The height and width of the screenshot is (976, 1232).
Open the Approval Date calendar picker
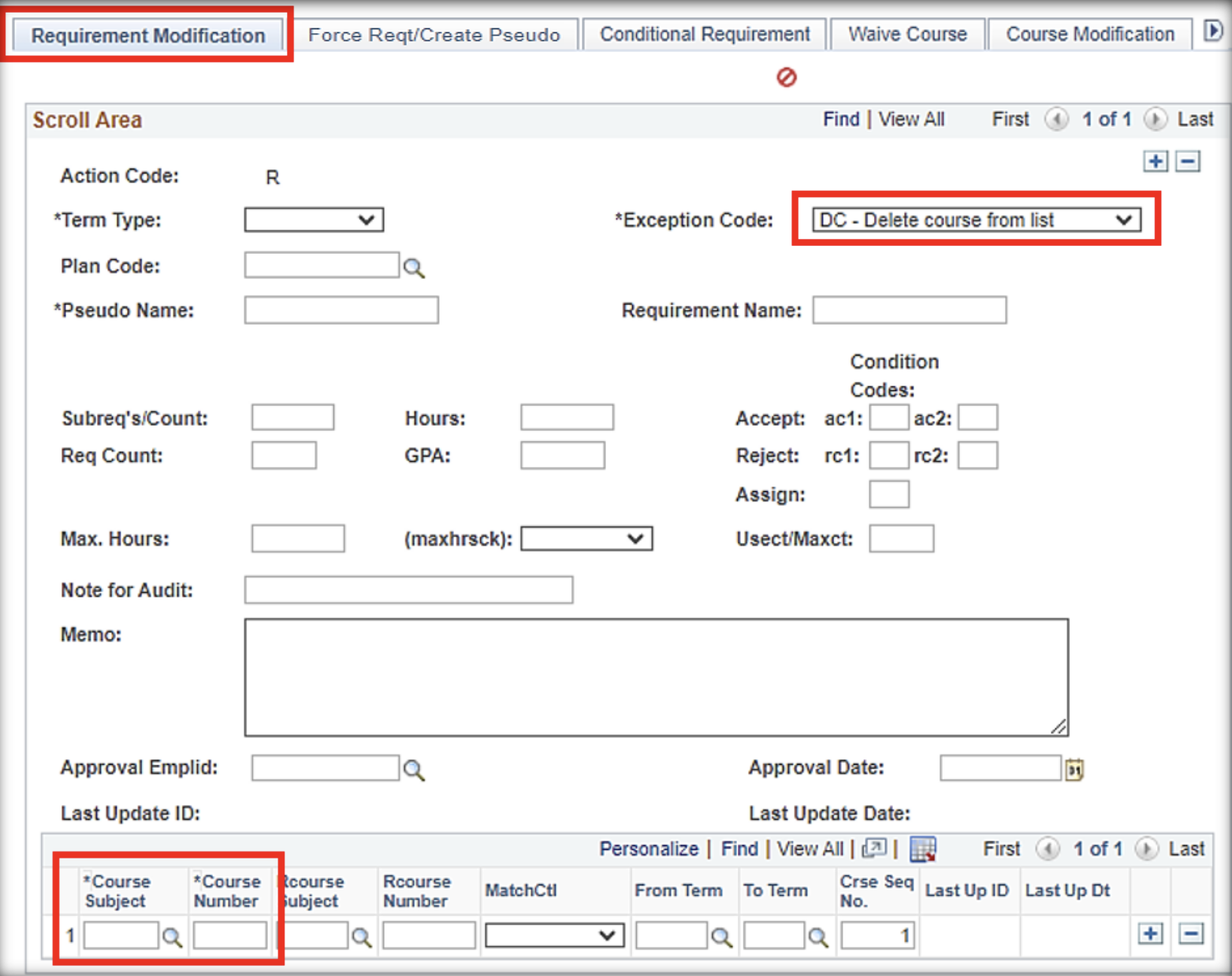[1074, 769]
